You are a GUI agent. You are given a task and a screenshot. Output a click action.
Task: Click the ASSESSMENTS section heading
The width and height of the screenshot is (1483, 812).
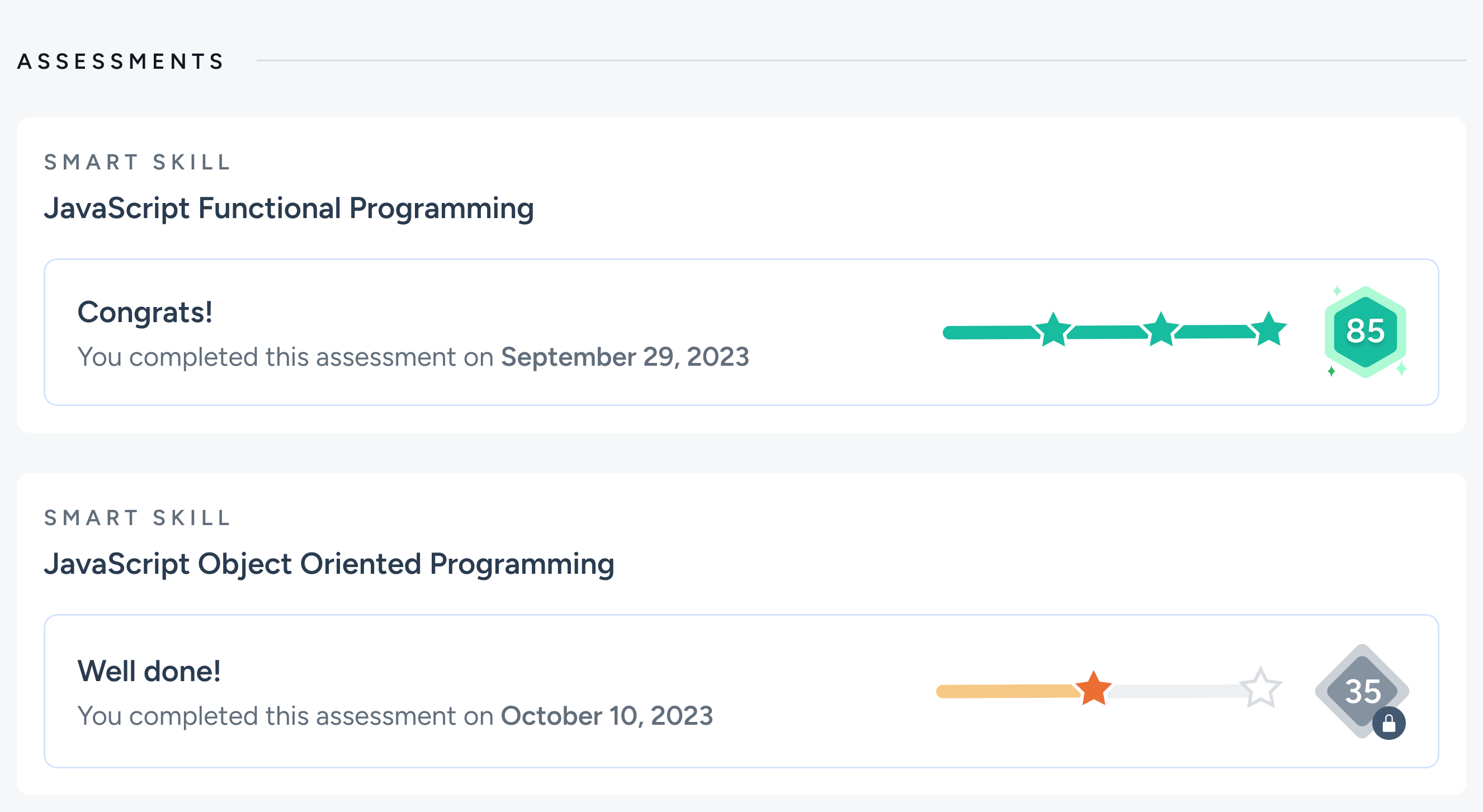121,61
